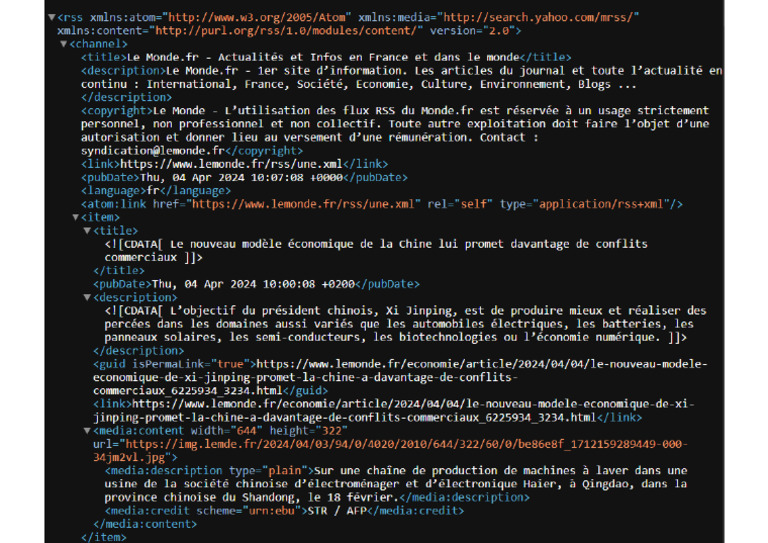The image size is (768, 543).
Task: Collapse the channel element triangle
Action: 63,44
